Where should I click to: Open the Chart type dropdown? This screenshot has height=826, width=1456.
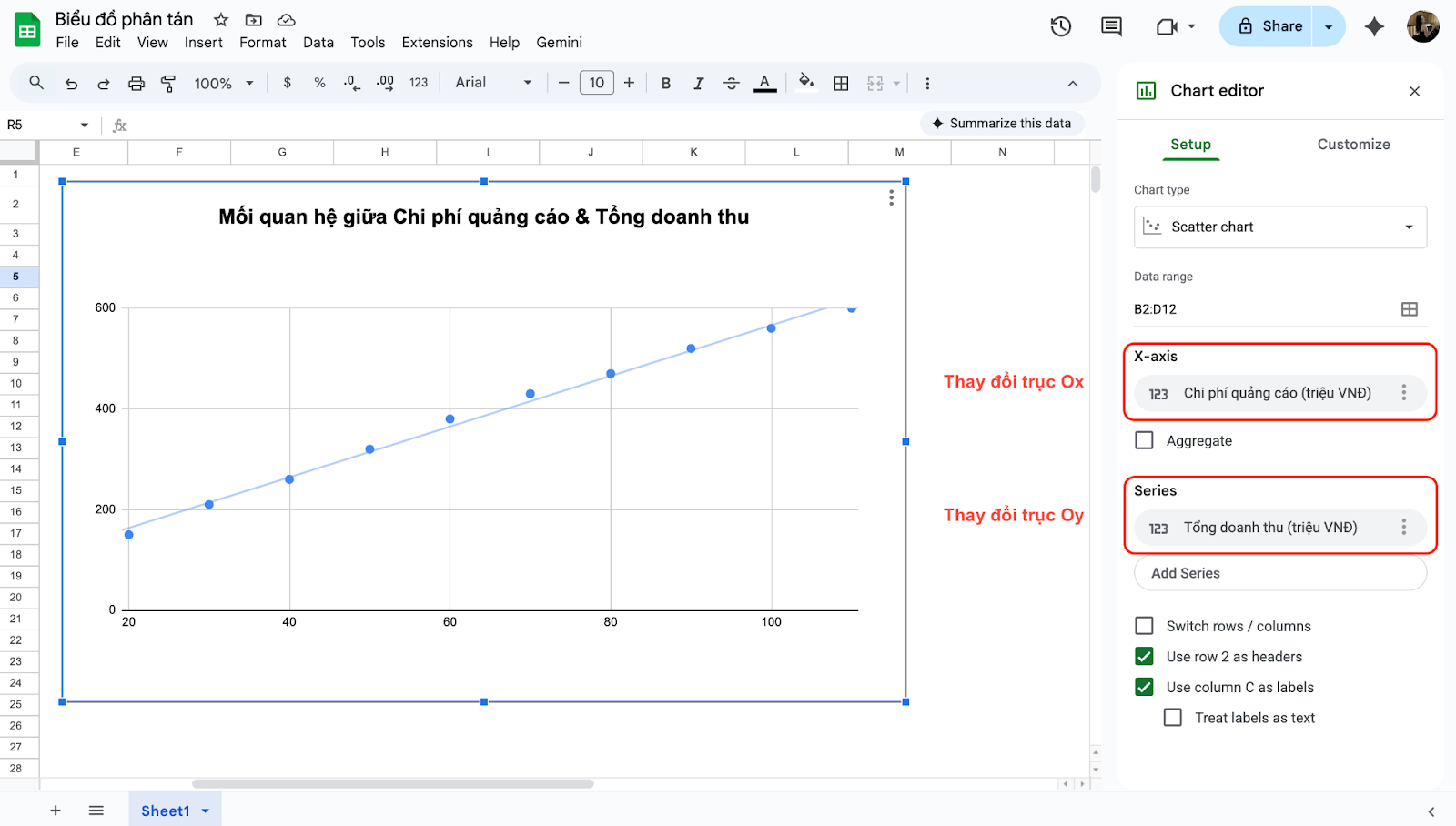click(x=1279, y=227)
